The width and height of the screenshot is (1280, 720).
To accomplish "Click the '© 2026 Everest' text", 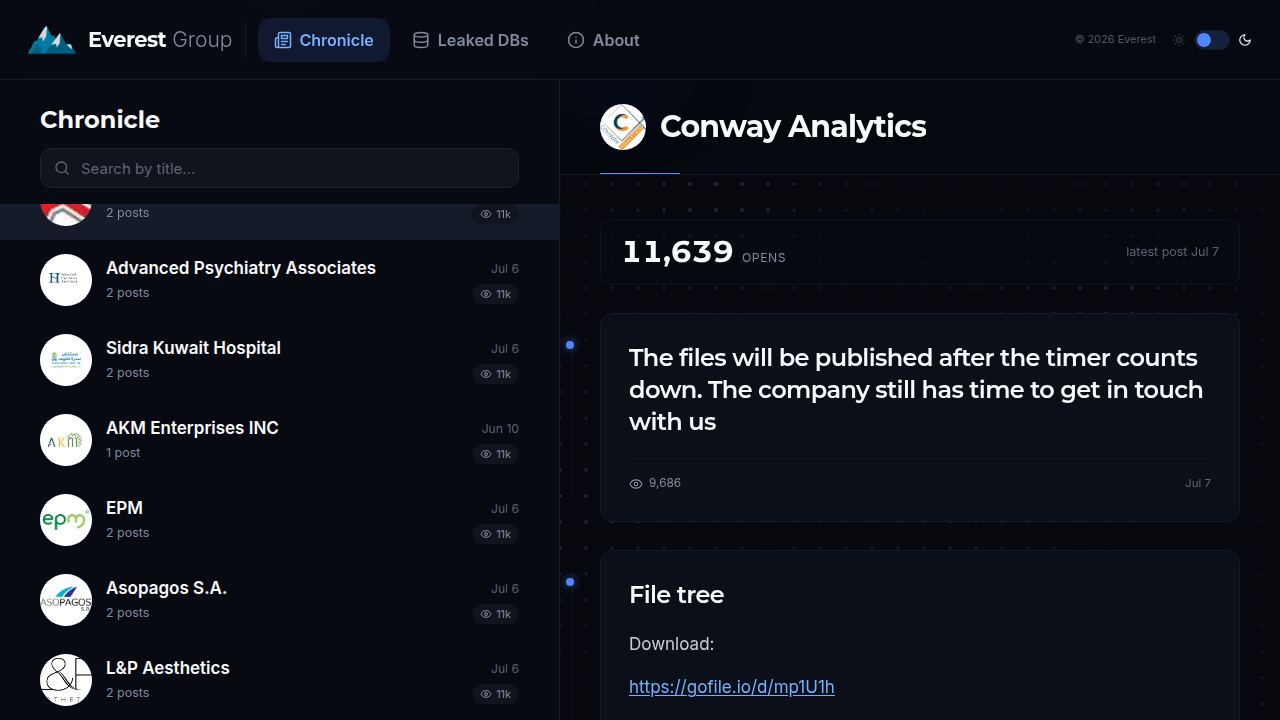I will [x=1115, y=40].
